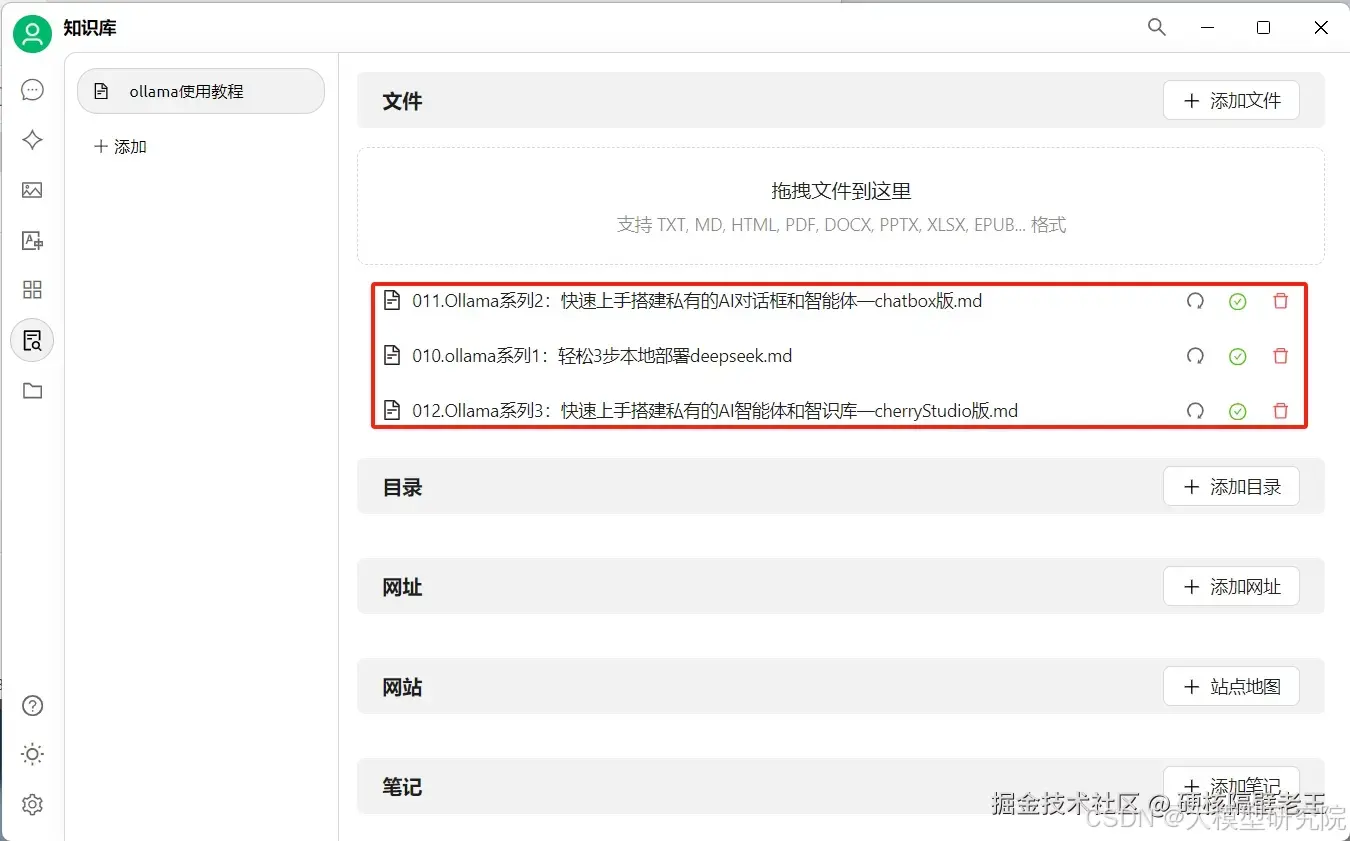Open the chat assistant sidebar icon
The image size is (1350, 841).
tap(32, 90)
